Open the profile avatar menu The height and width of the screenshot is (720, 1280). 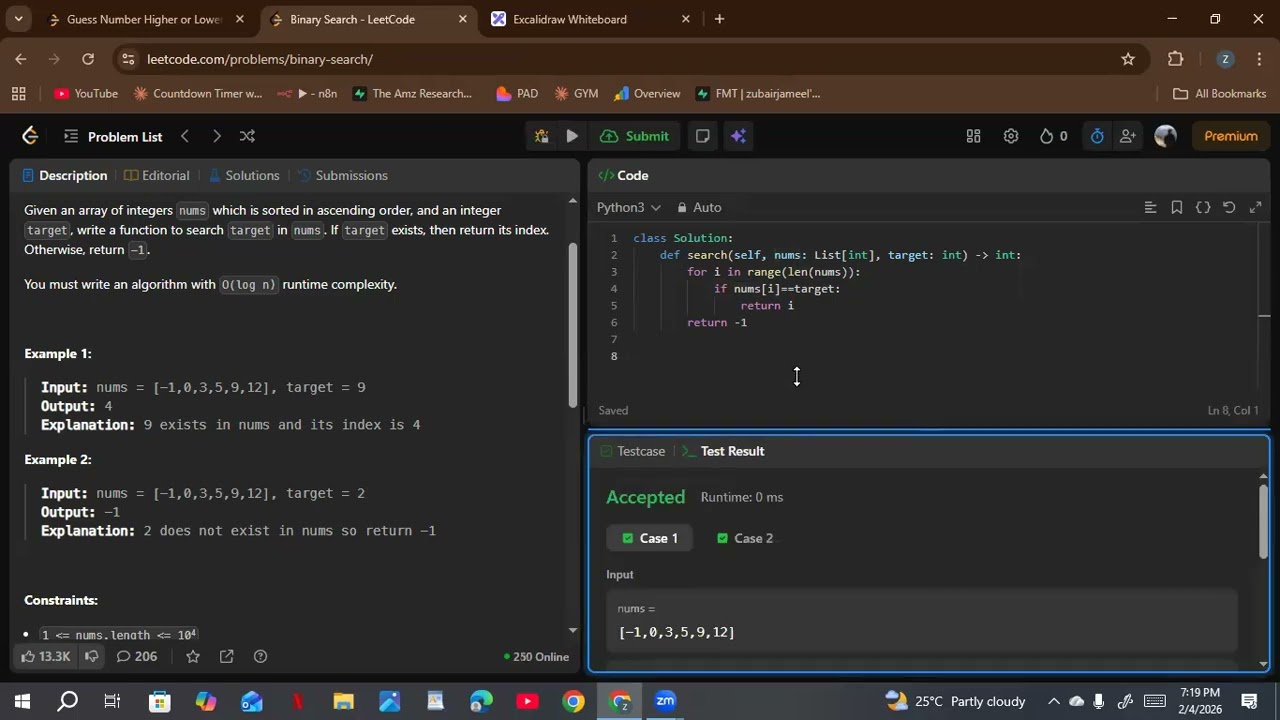[x=1165, y=136]
